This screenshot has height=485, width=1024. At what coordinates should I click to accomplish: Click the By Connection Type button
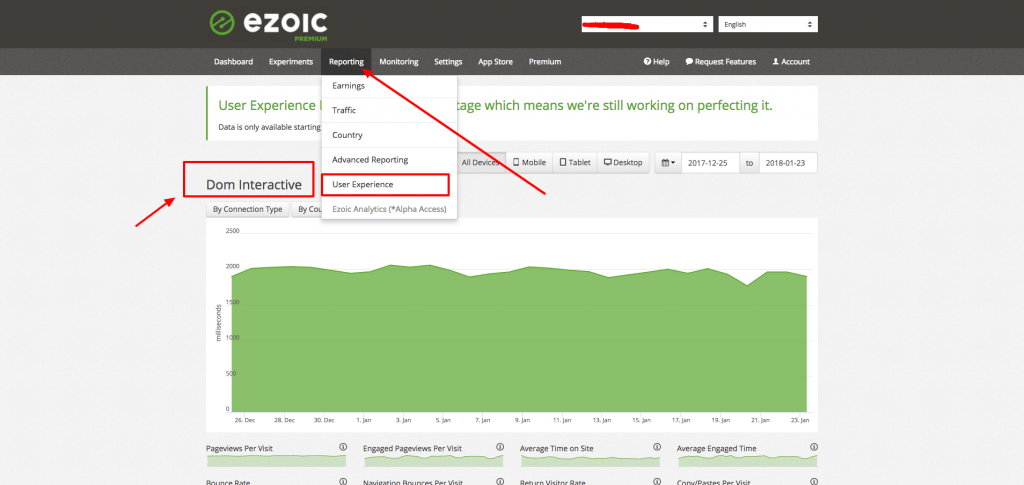coord(248,210)
